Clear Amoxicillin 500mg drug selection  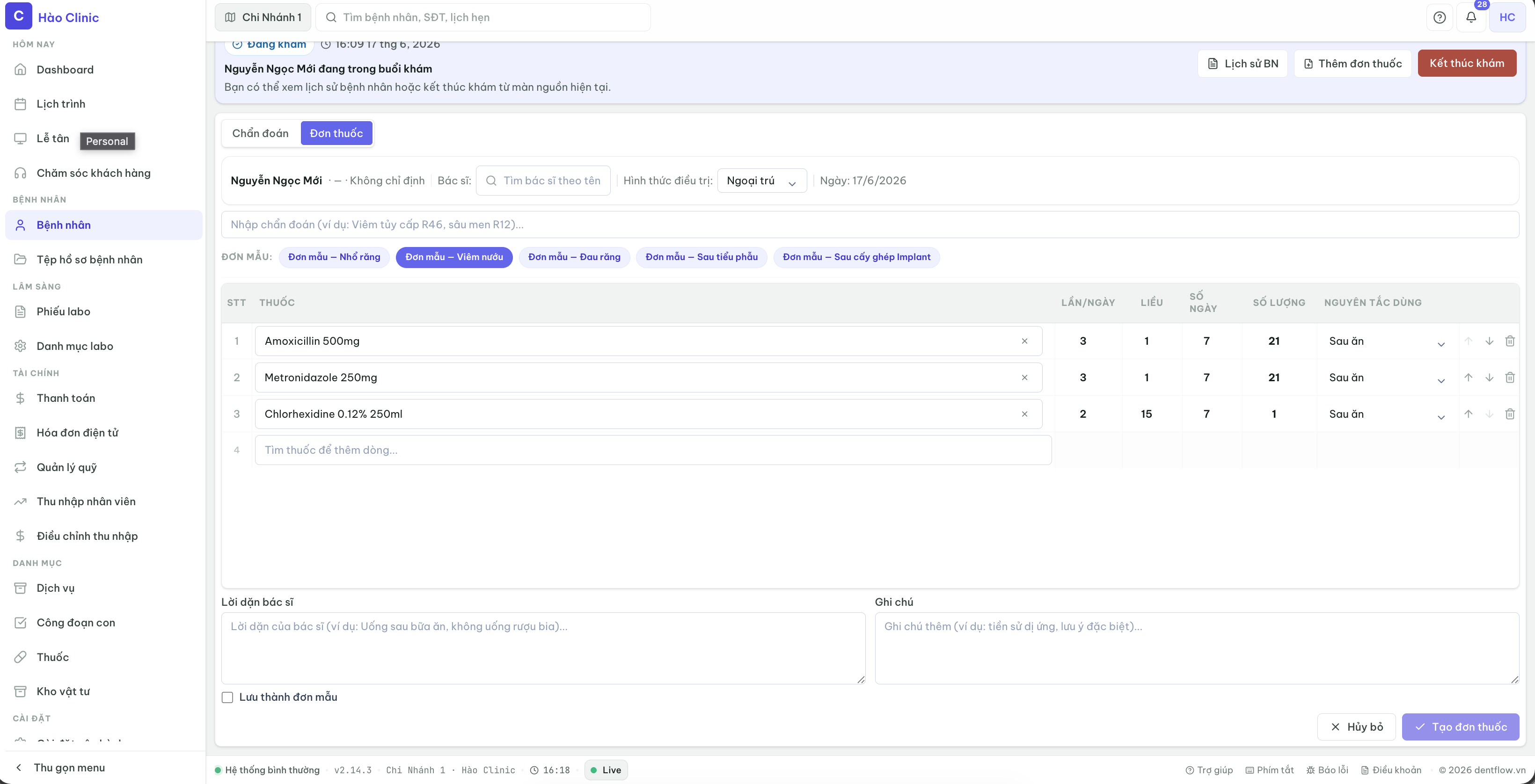click(x=1024, y=341)
